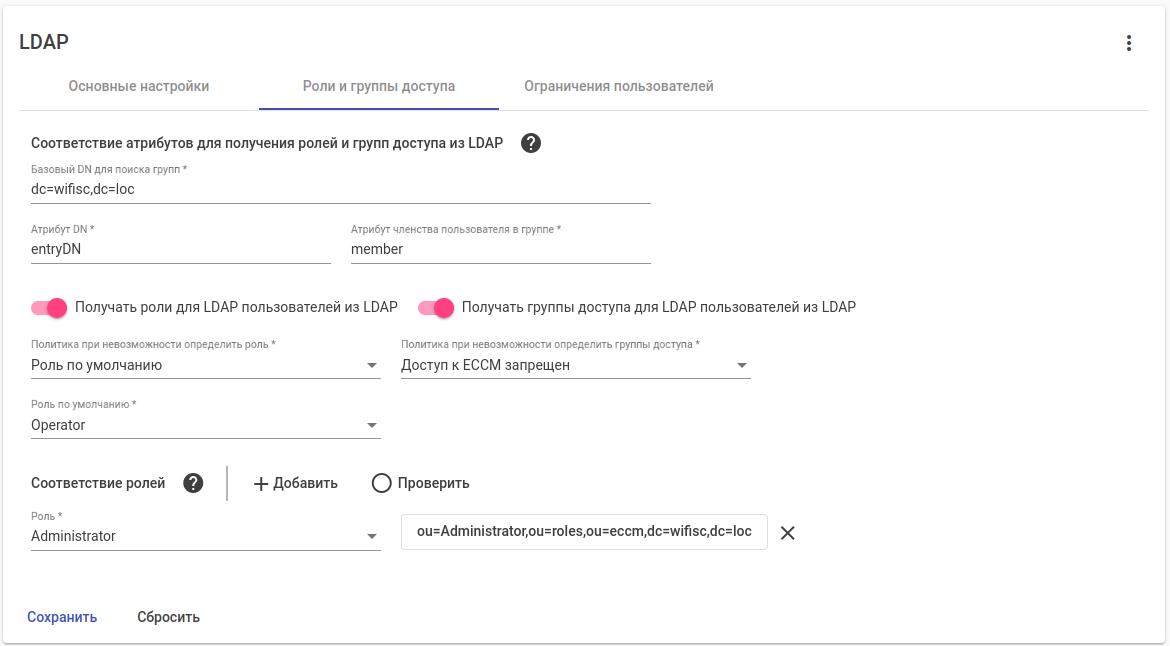1170x646 pixels.
Task: Open the LDAP three-dot options menu
Action: pos(1129,43)
